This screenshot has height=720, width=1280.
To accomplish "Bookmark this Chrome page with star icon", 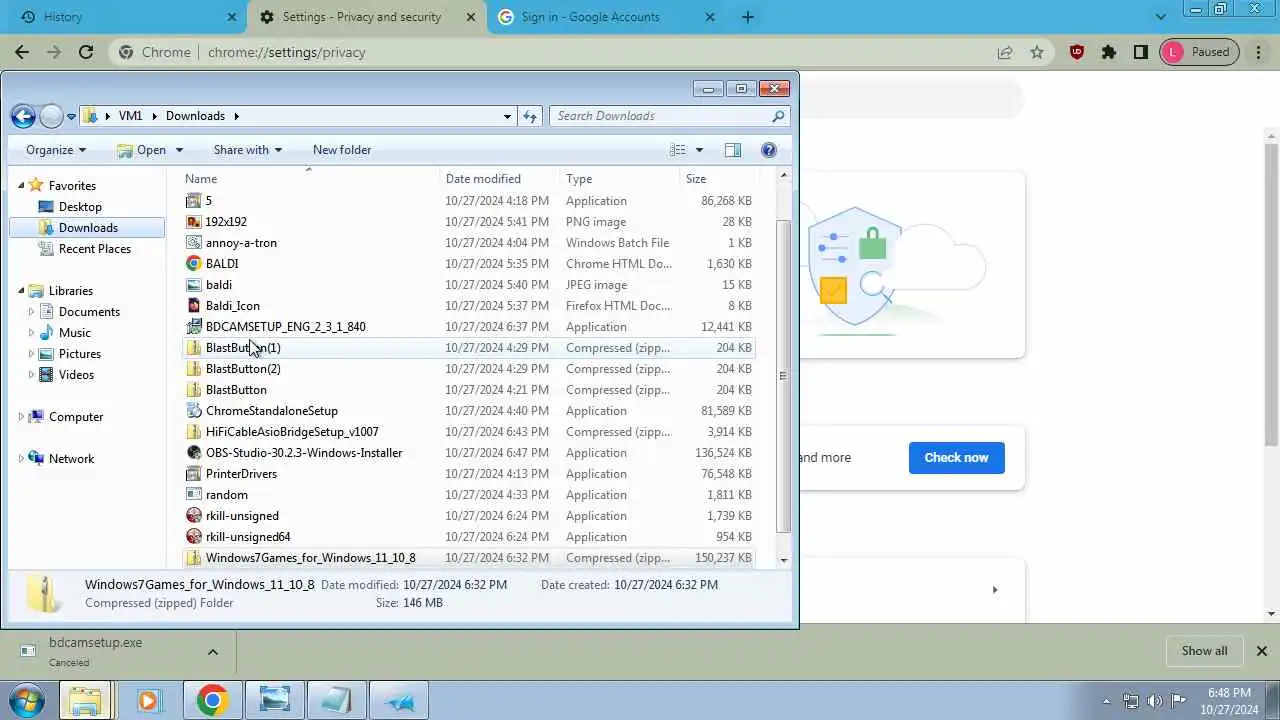I will point(1037,52).
